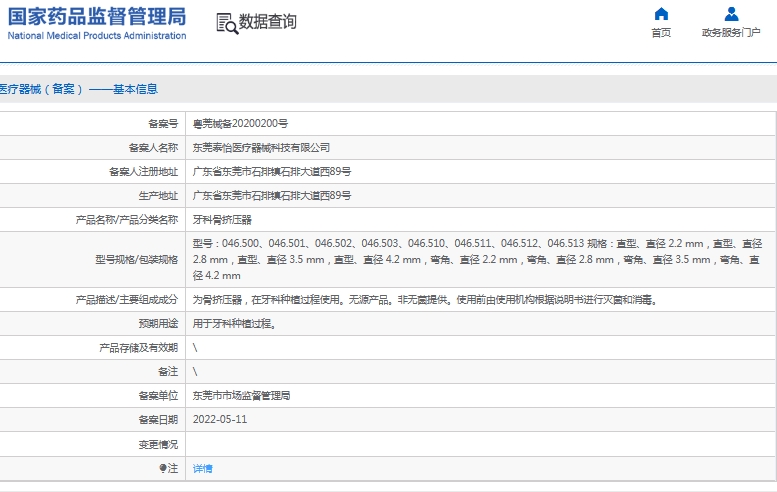
Task: Click the 产品描述/主要组成成分 label
Action: [x=126, y=300]
